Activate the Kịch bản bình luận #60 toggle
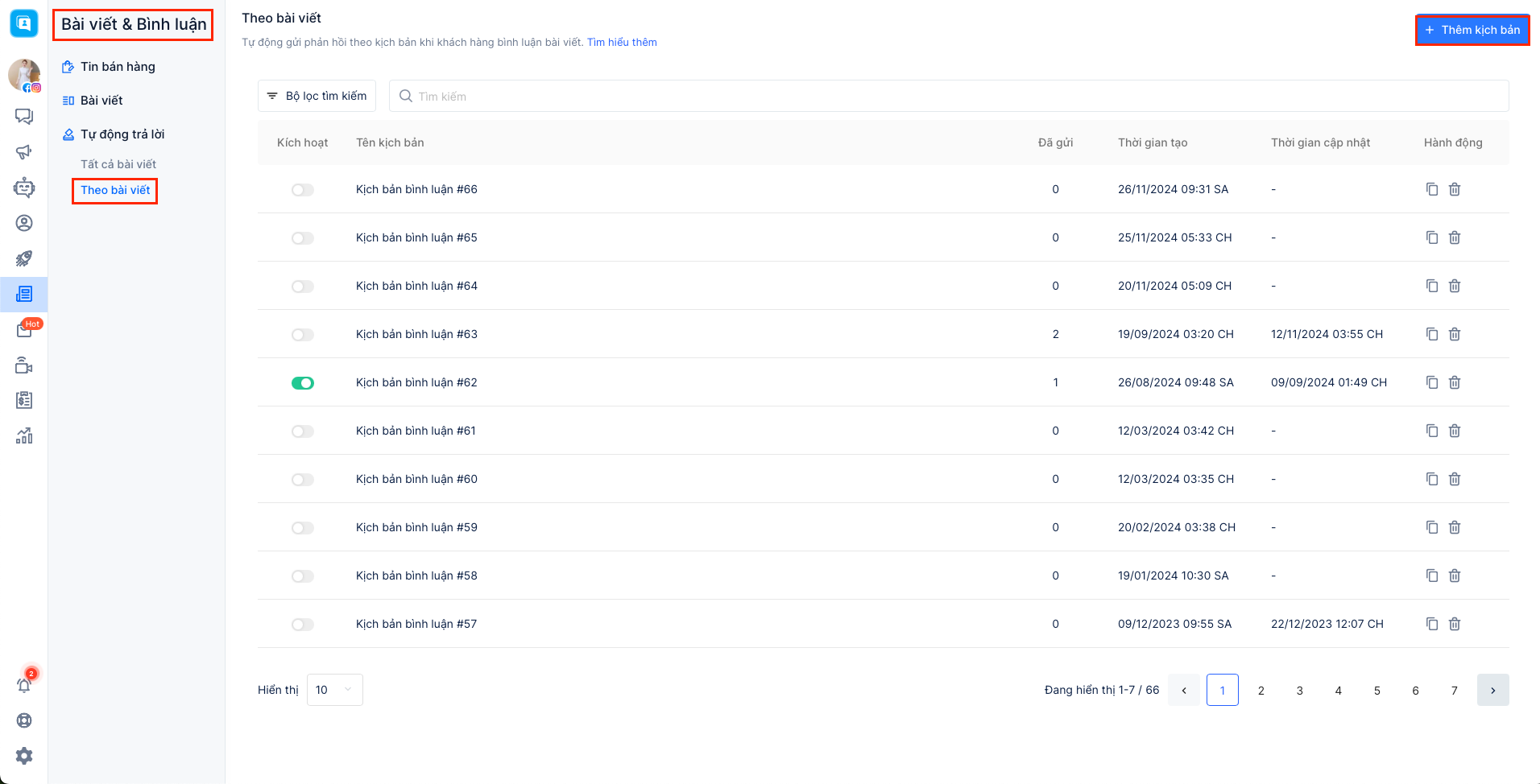1540x784 pixels. tap(303, 480)
